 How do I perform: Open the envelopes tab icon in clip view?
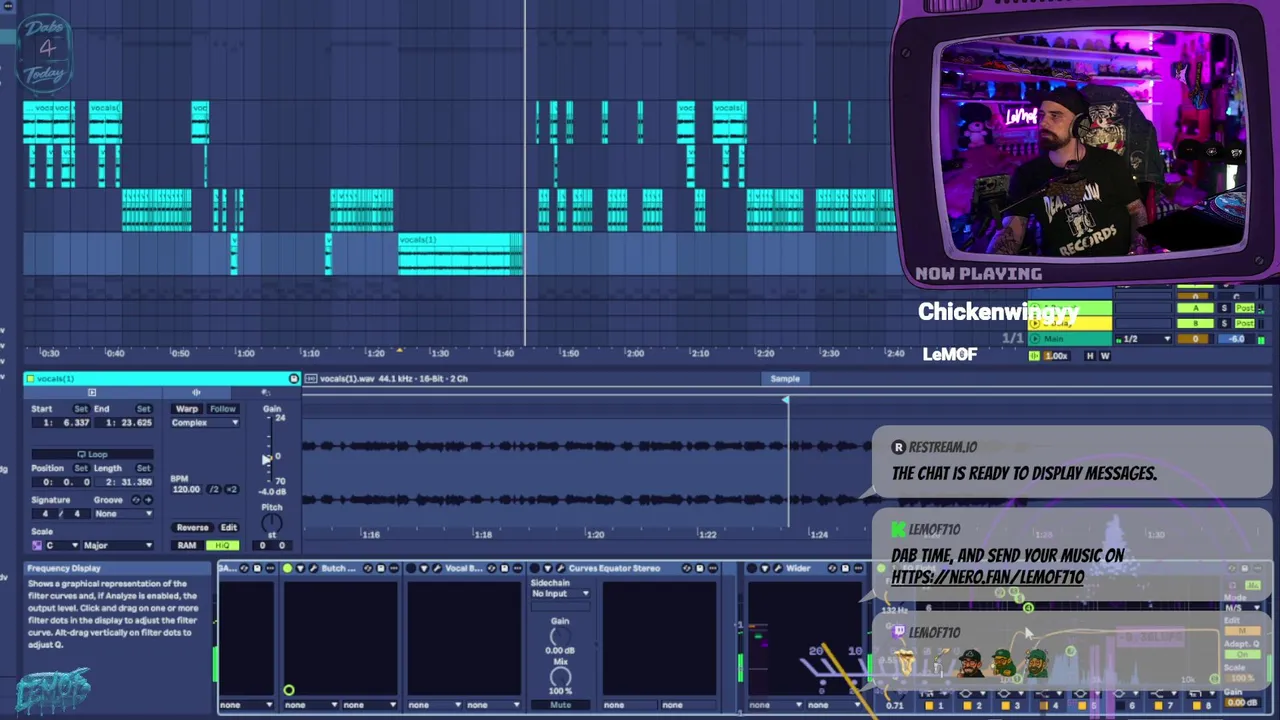(x=265, y=393)
